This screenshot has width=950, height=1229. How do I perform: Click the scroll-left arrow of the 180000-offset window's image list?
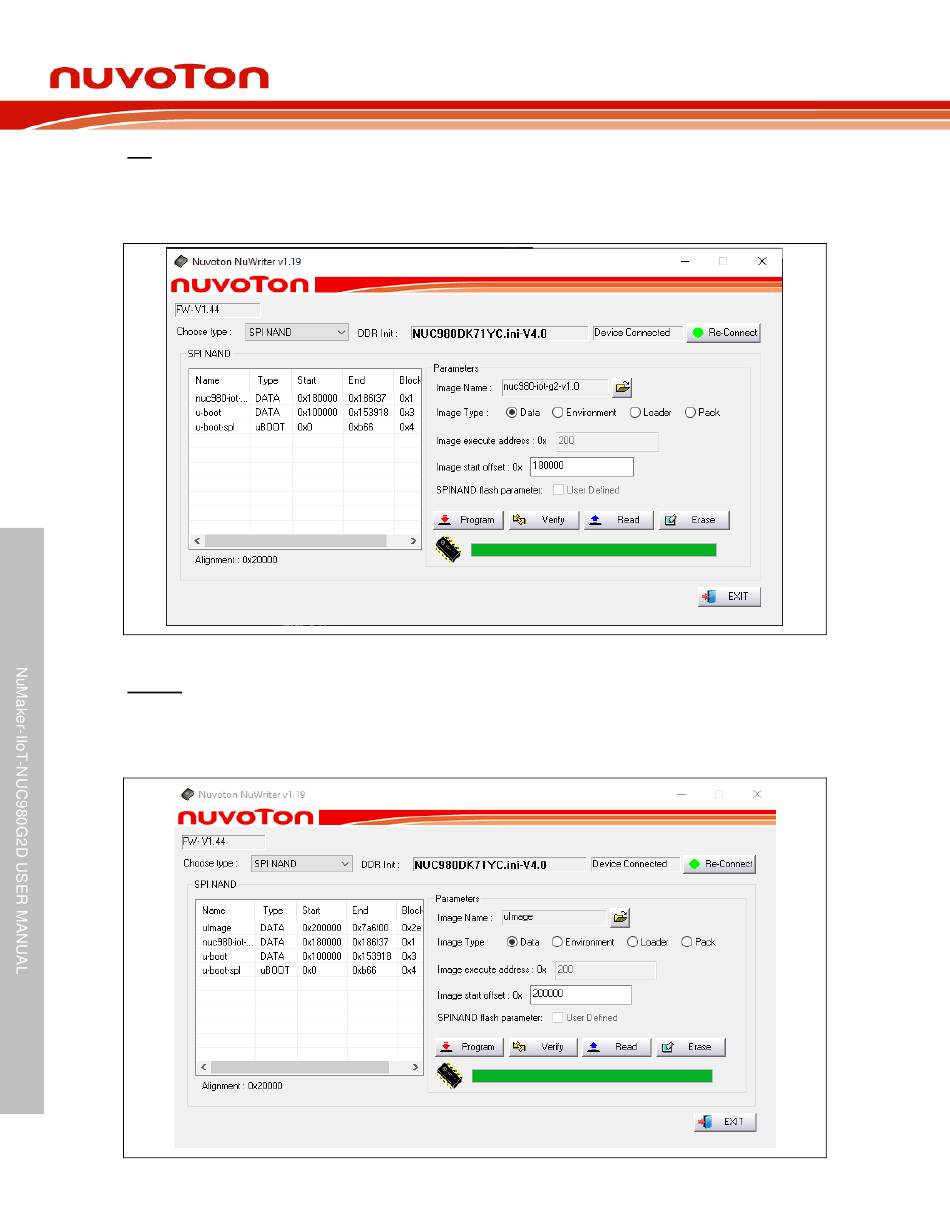click(x=197, y=541)
